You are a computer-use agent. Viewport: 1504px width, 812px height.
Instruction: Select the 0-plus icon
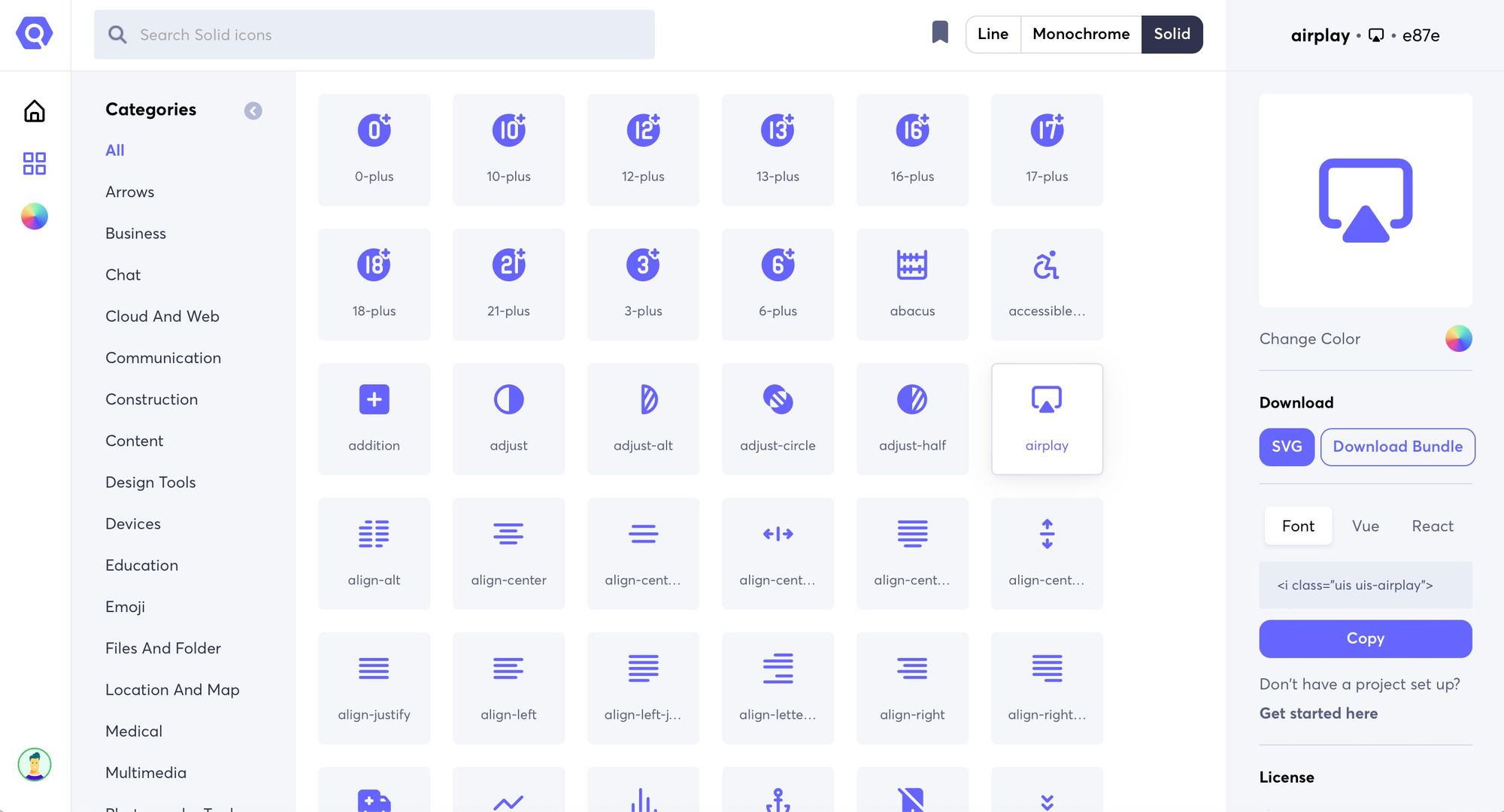pyautogui.click(x=374, y=150)
